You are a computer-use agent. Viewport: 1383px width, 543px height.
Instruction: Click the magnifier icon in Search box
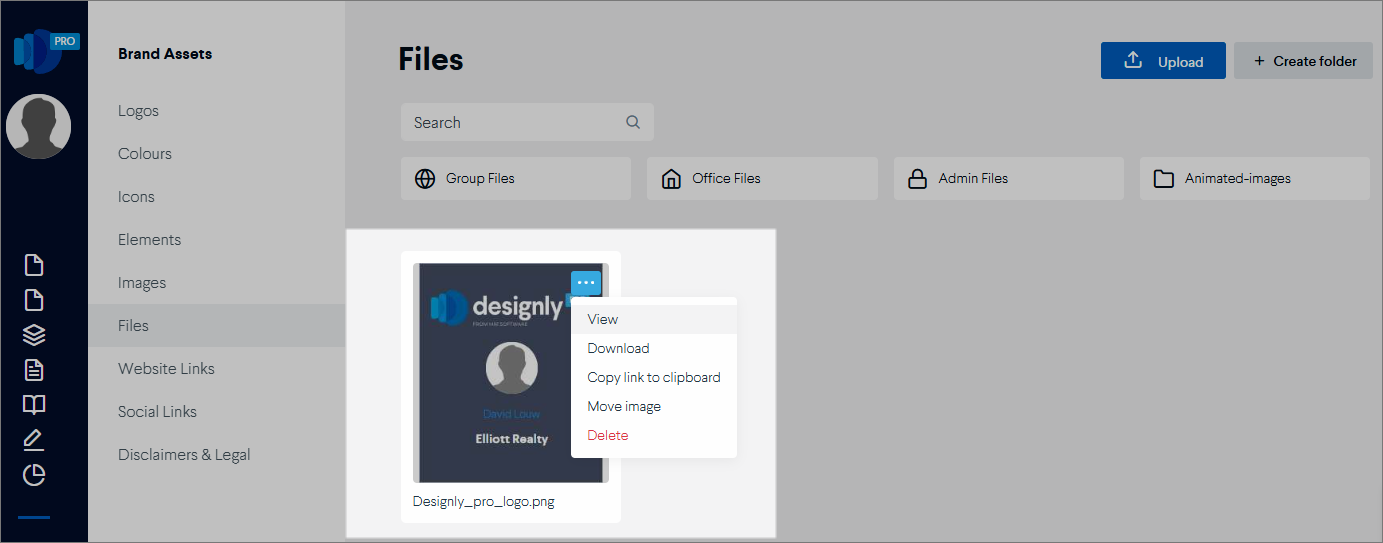pos(633,122)
